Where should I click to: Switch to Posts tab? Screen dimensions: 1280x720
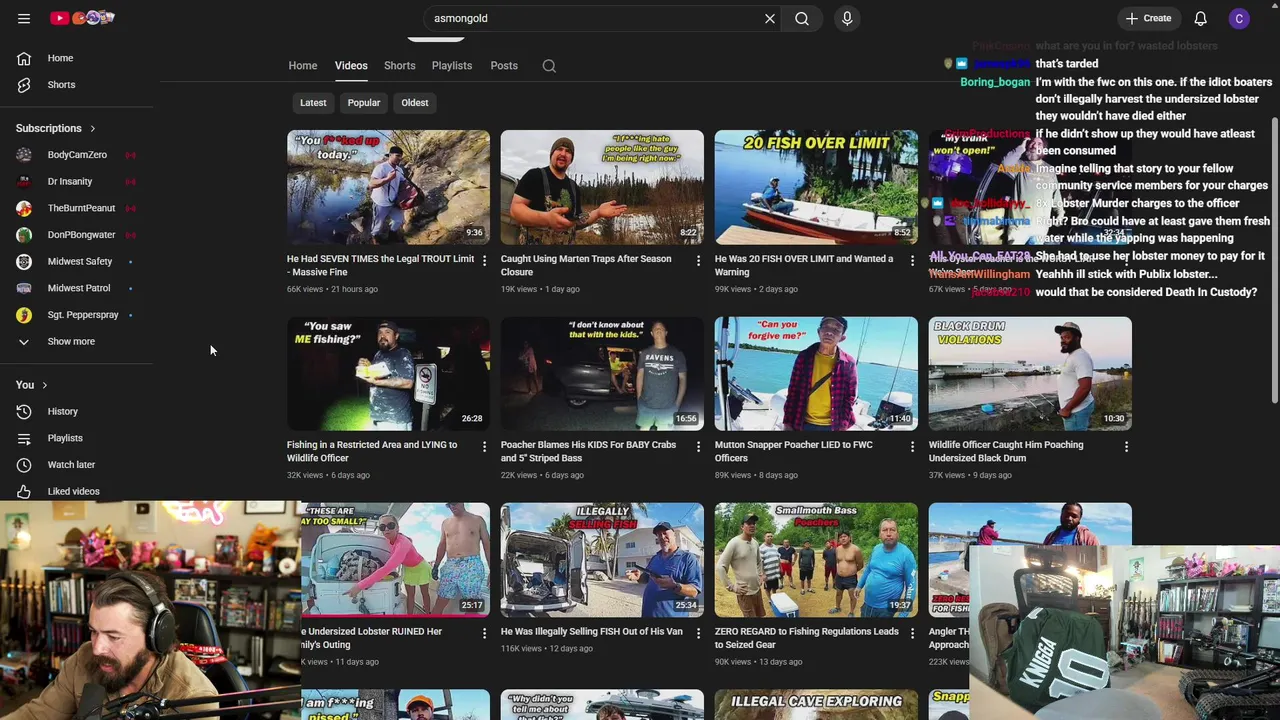coord(504,66)
